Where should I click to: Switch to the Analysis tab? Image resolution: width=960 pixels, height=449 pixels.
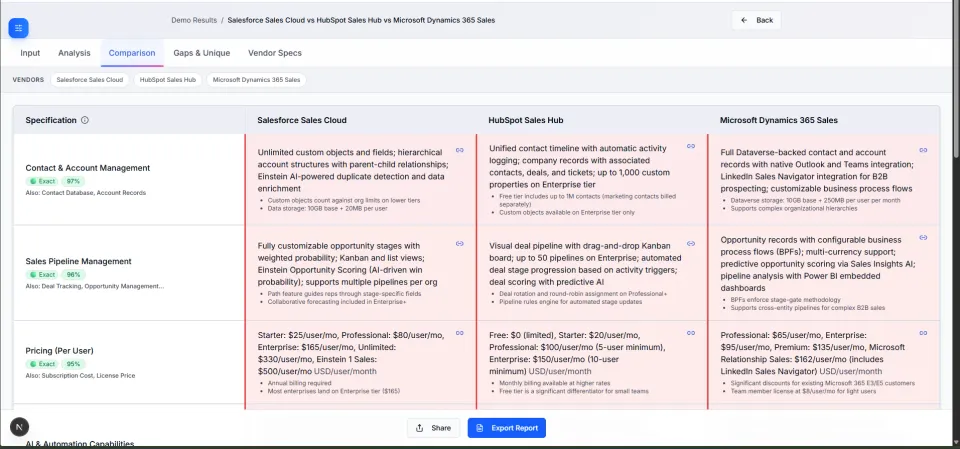pyautogui.click(x=74, y=53)
